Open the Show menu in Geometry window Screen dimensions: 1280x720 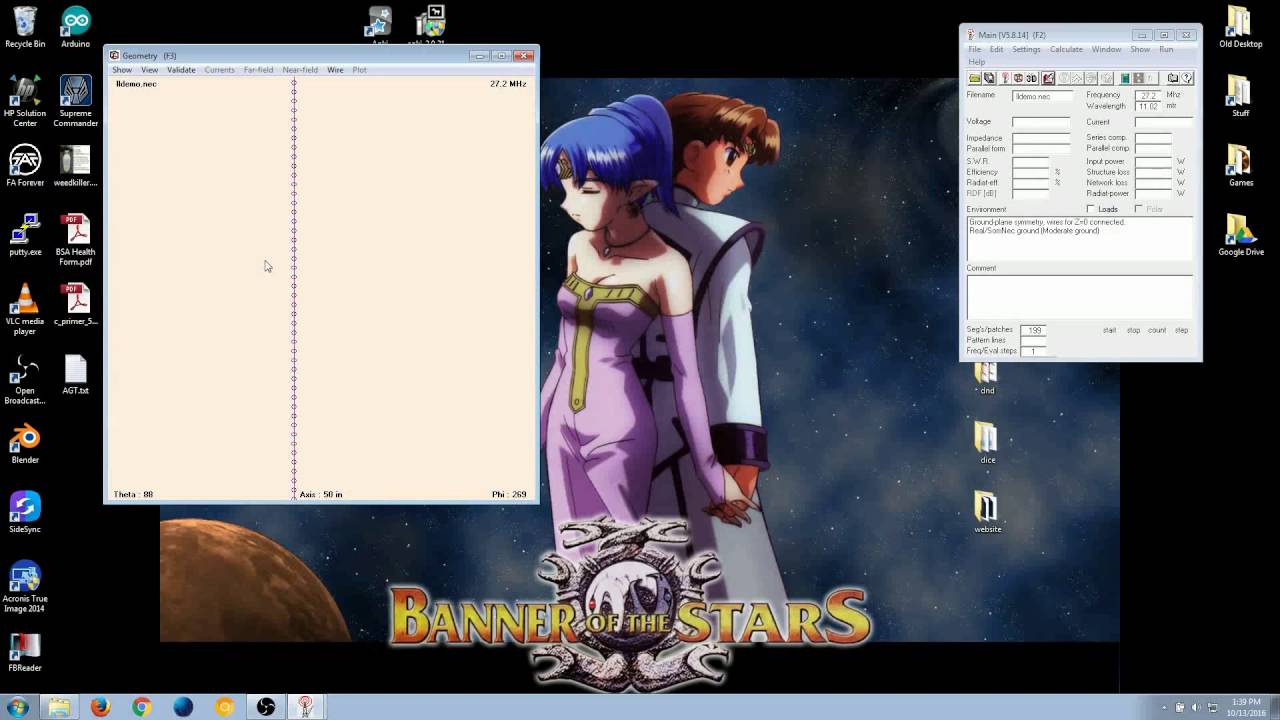point(122,70)
